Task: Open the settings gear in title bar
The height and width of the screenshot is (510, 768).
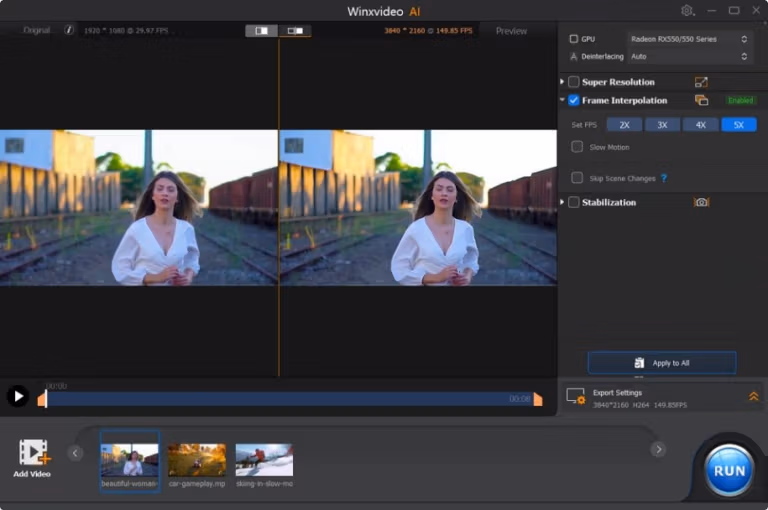Action: (688, 10)
